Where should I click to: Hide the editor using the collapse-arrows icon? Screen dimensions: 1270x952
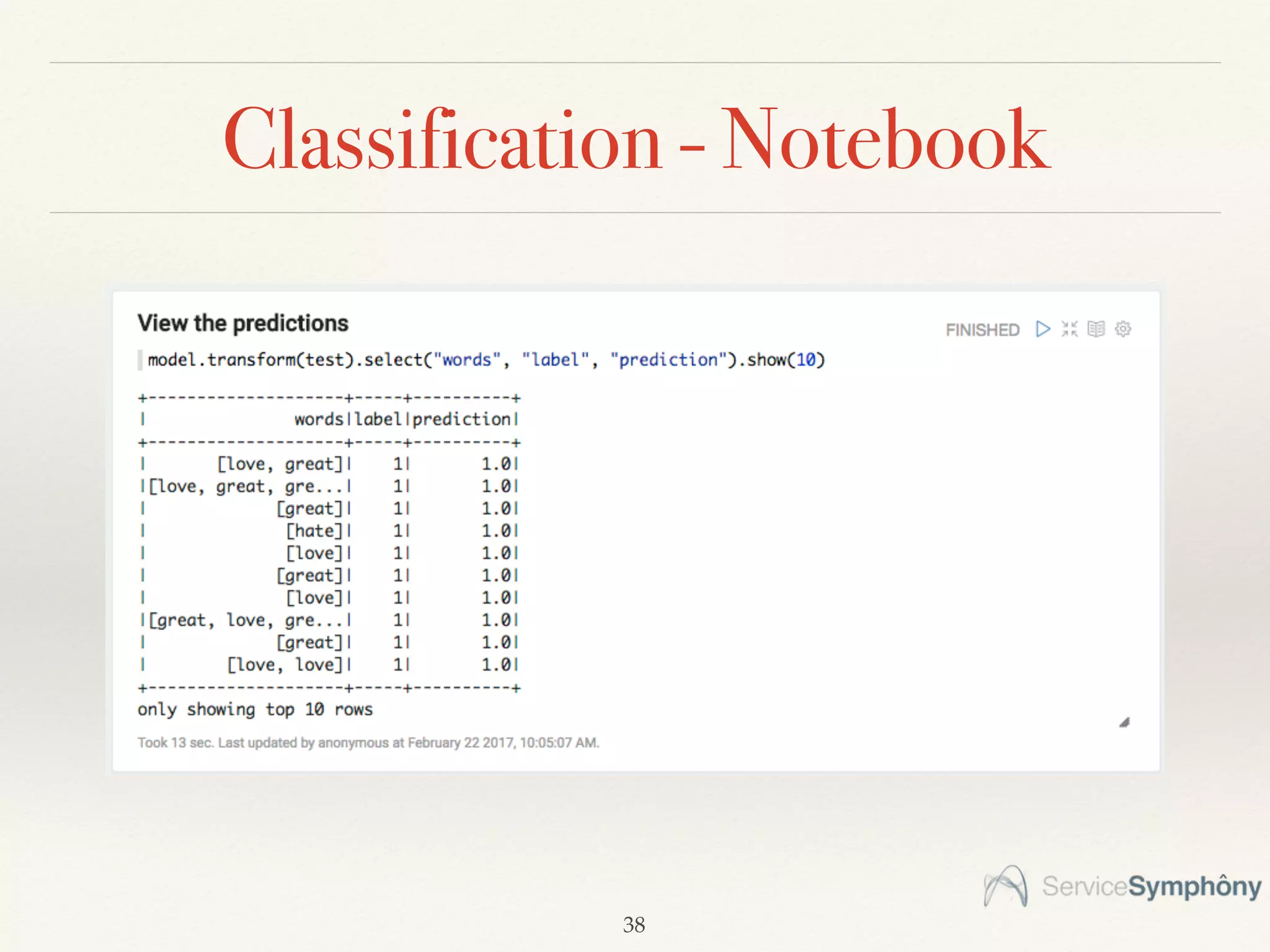point(1070,329)
